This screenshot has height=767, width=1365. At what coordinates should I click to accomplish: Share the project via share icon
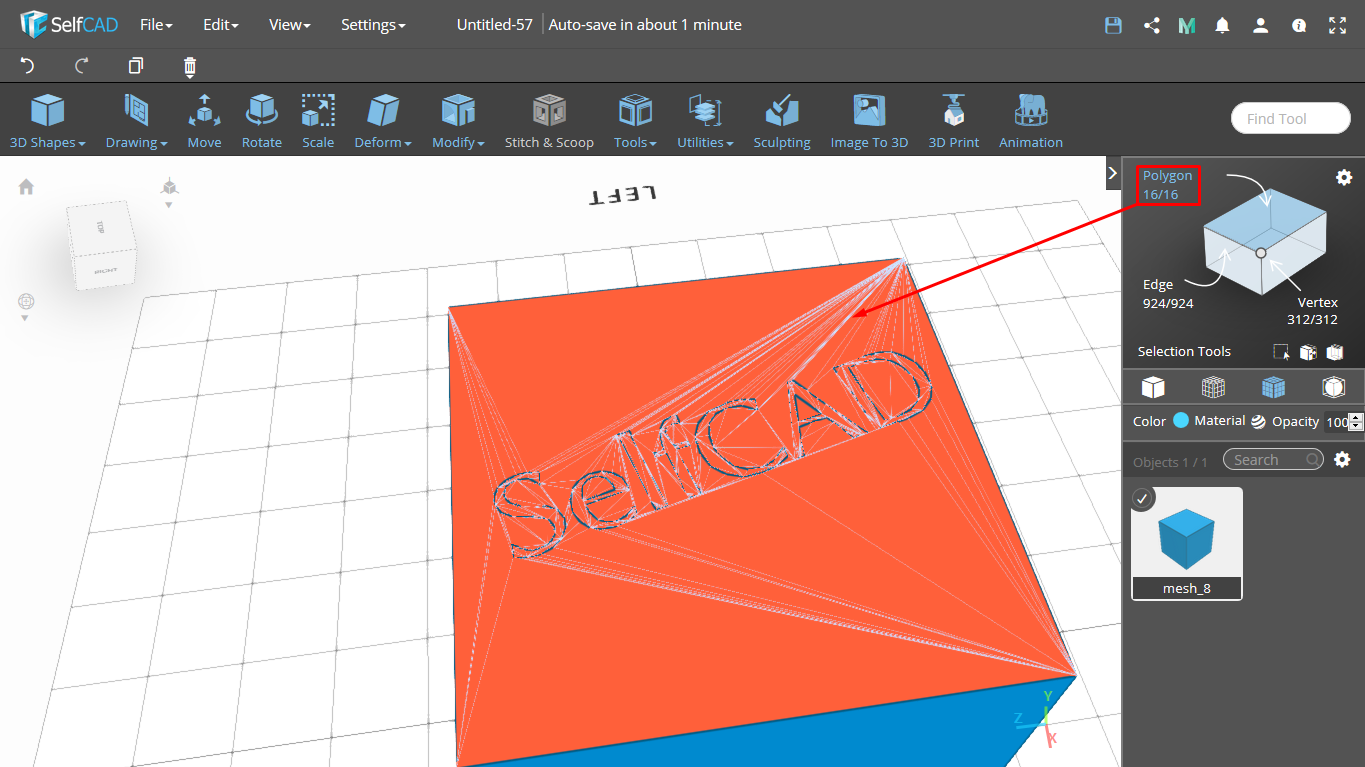coord(1151,25)
